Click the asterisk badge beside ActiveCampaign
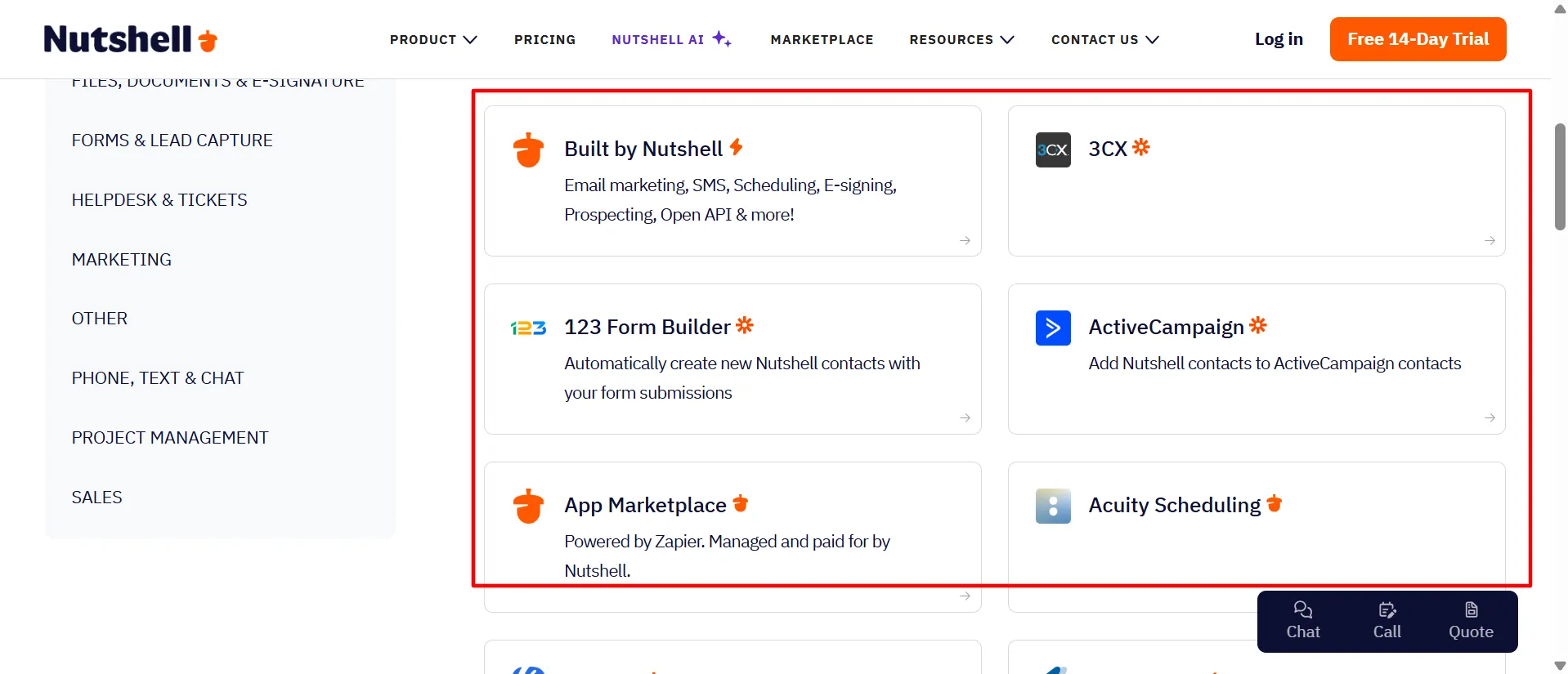Screen dimensions: 1568x674 coord(1258,325)
